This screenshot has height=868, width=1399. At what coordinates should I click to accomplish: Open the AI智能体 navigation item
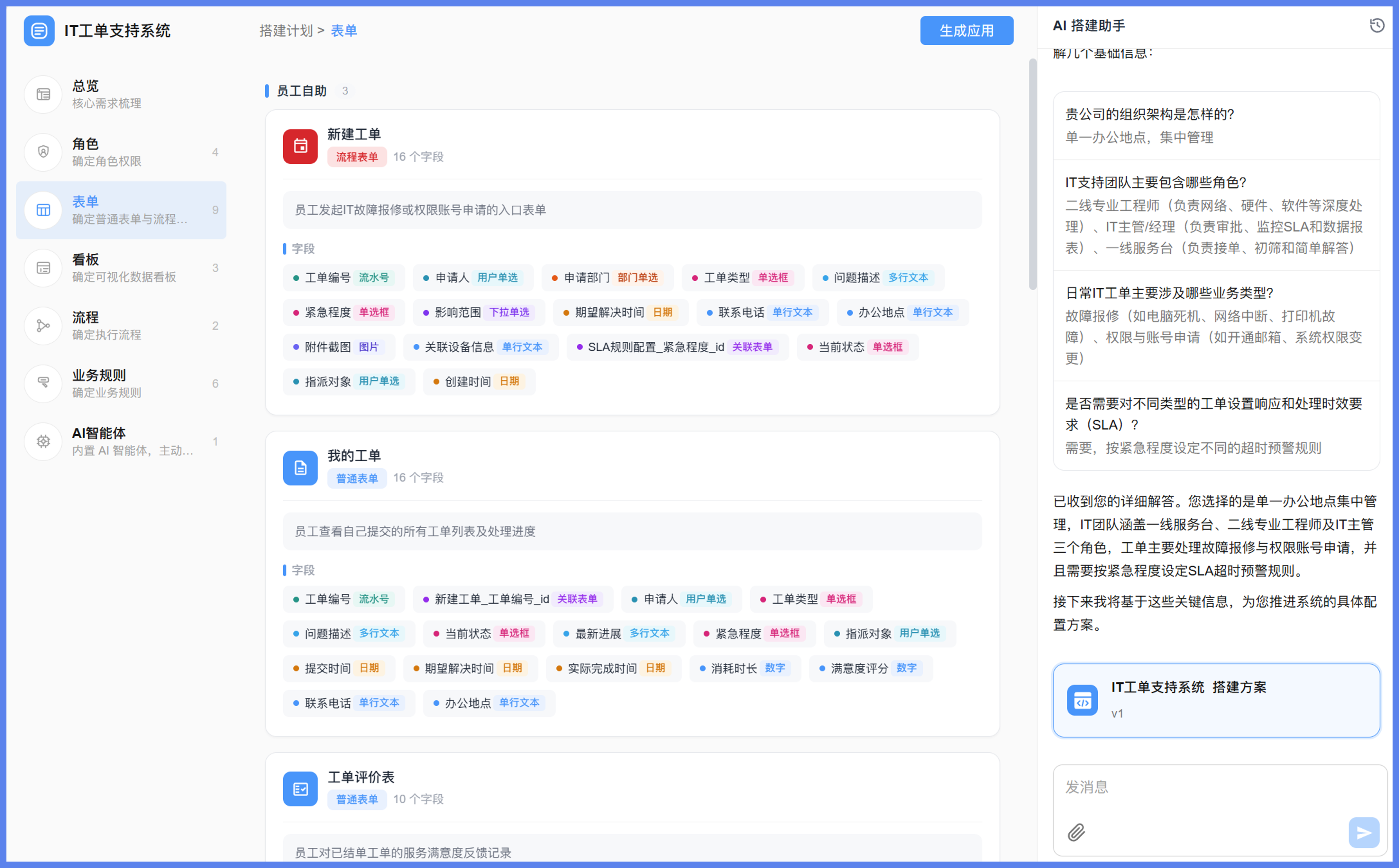point(121,441)
